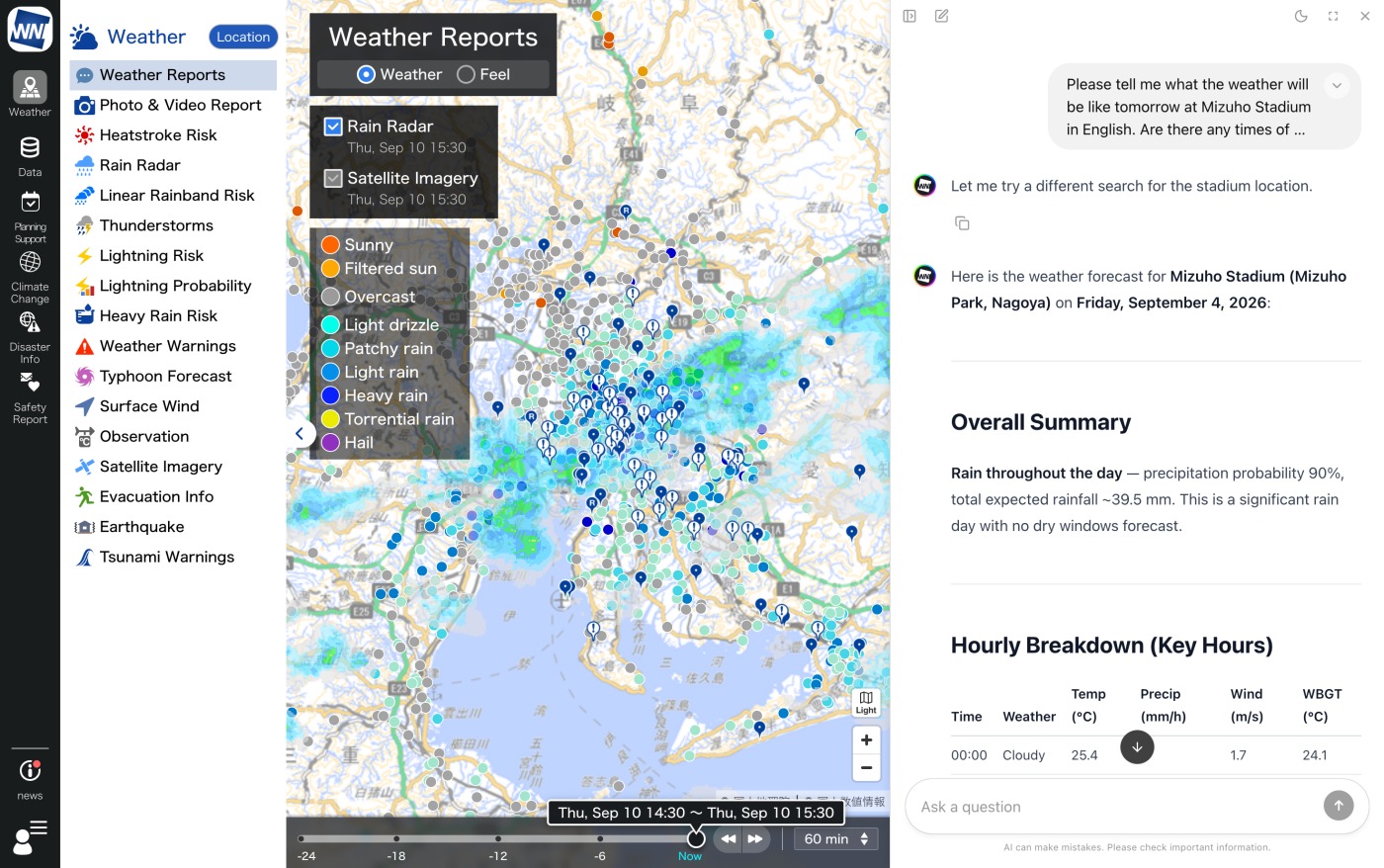Select the Feel radio button

click(466, 74)
